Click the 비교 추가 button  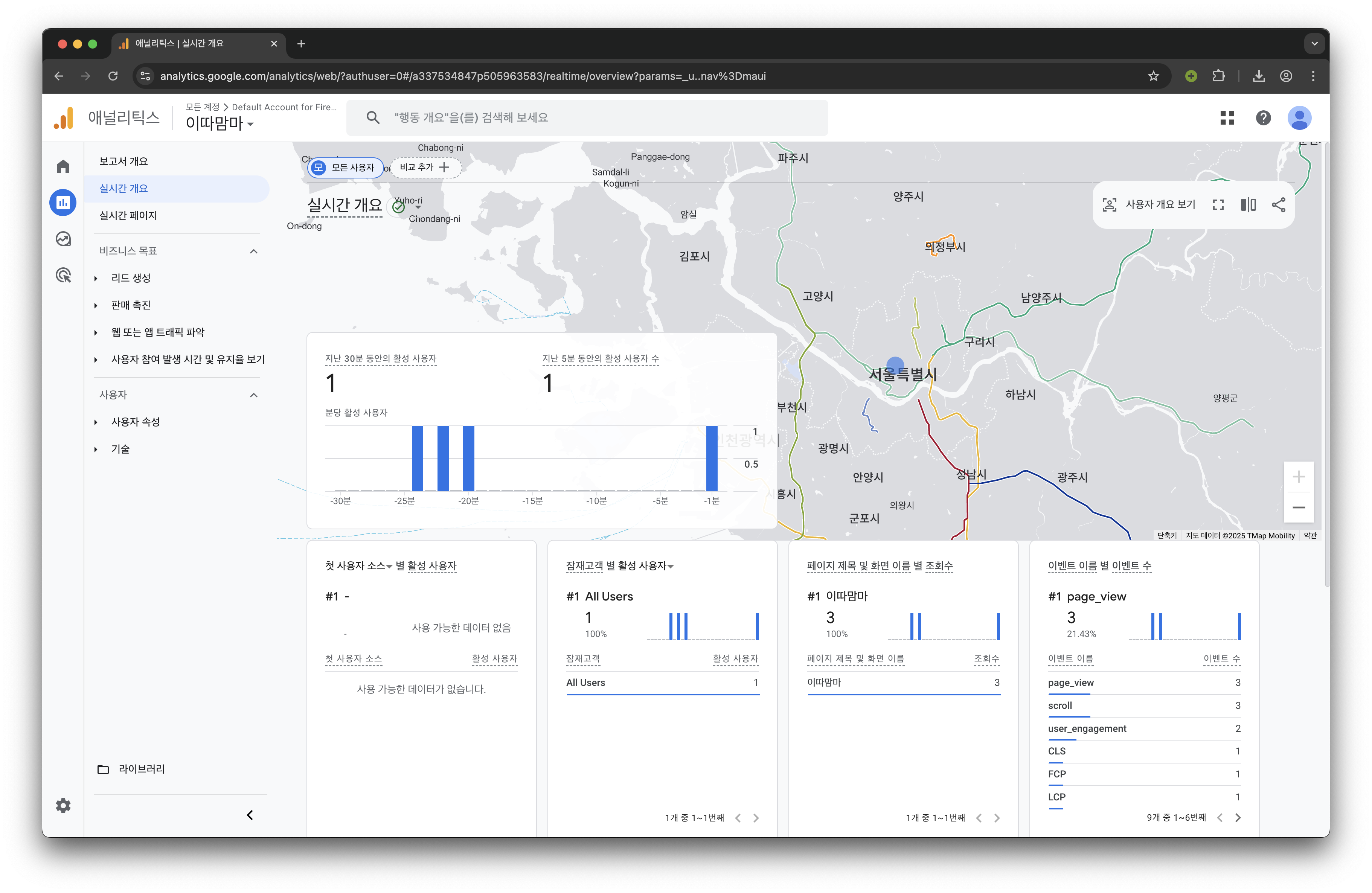pos(425,167)
